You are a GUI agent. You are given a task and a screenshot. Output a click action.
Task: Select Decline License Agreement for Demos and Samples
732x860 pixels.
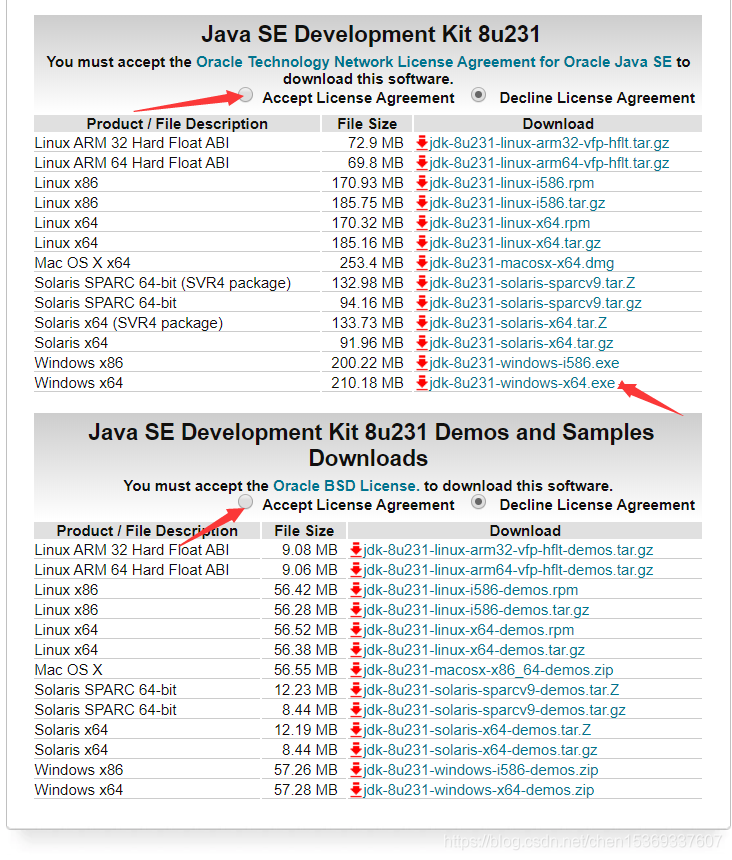tap(479, 502)
